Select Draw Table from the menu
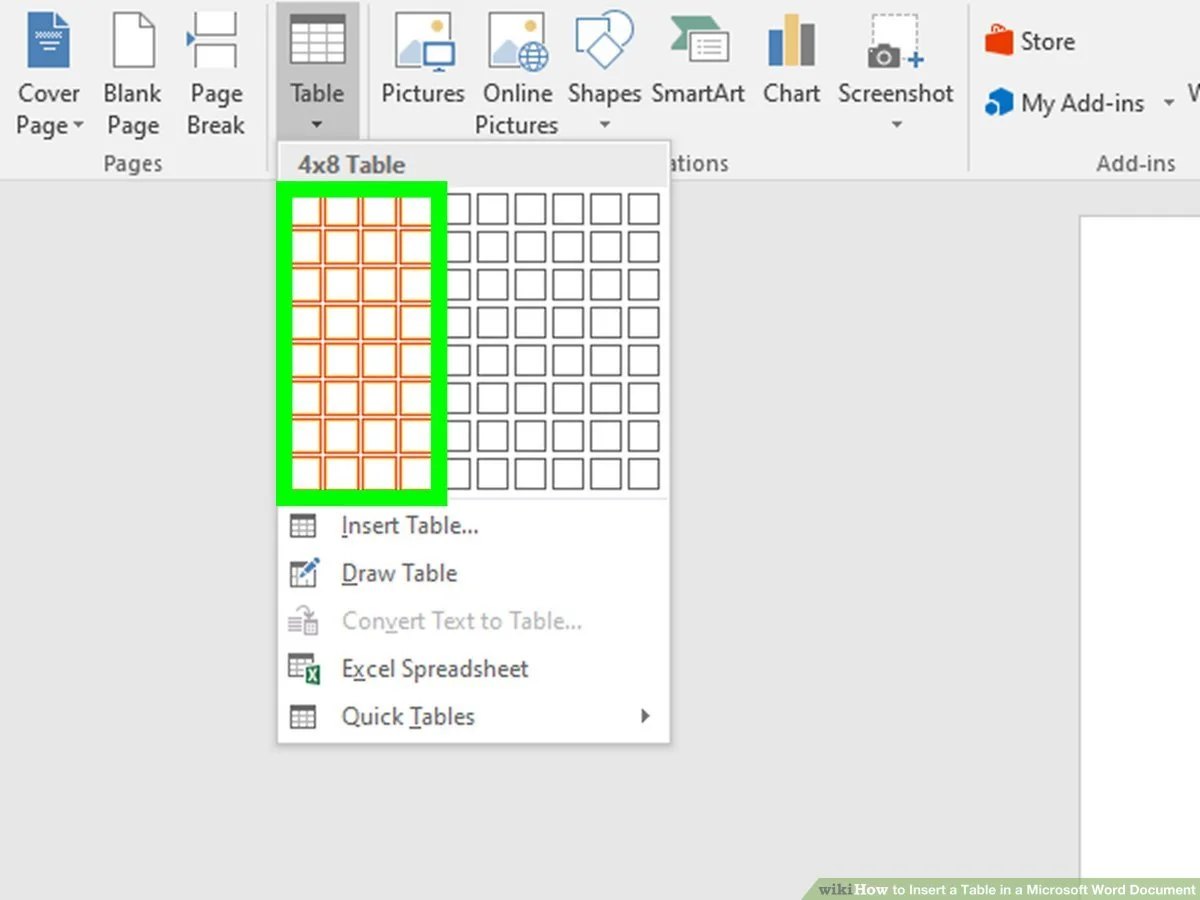This screenshot has width=1200, height=900. click(x=473, y=573)
